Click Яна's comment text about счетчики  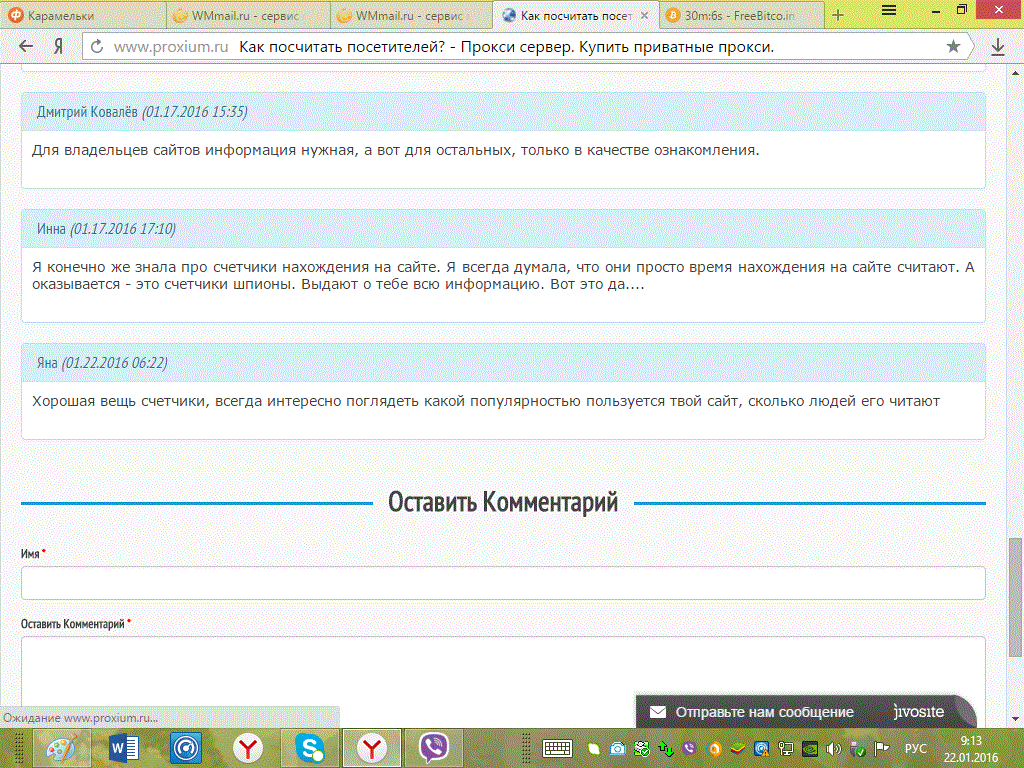tap(486, 401)
